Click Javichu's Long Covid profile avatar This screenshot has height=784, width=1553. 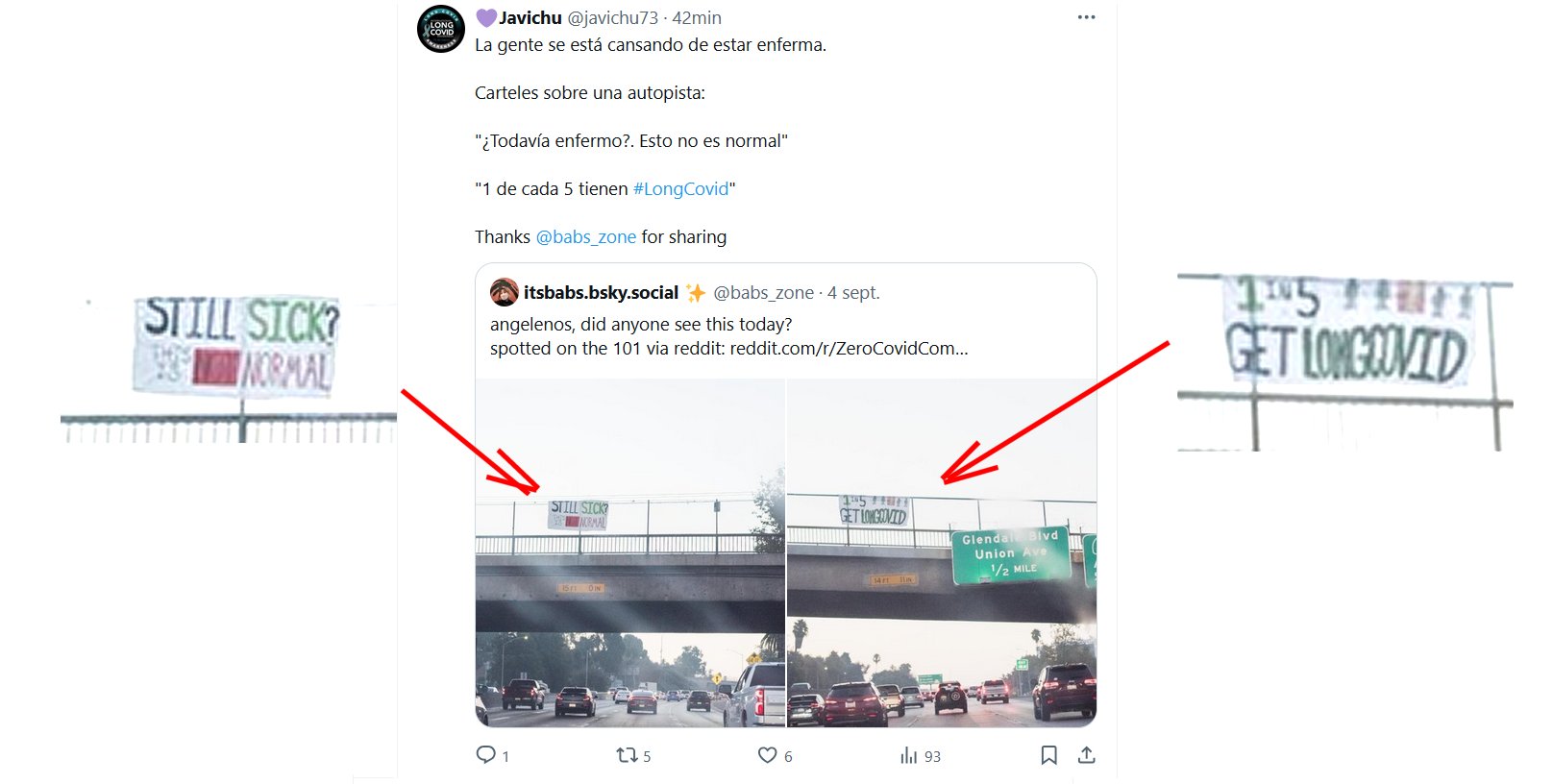441,29
